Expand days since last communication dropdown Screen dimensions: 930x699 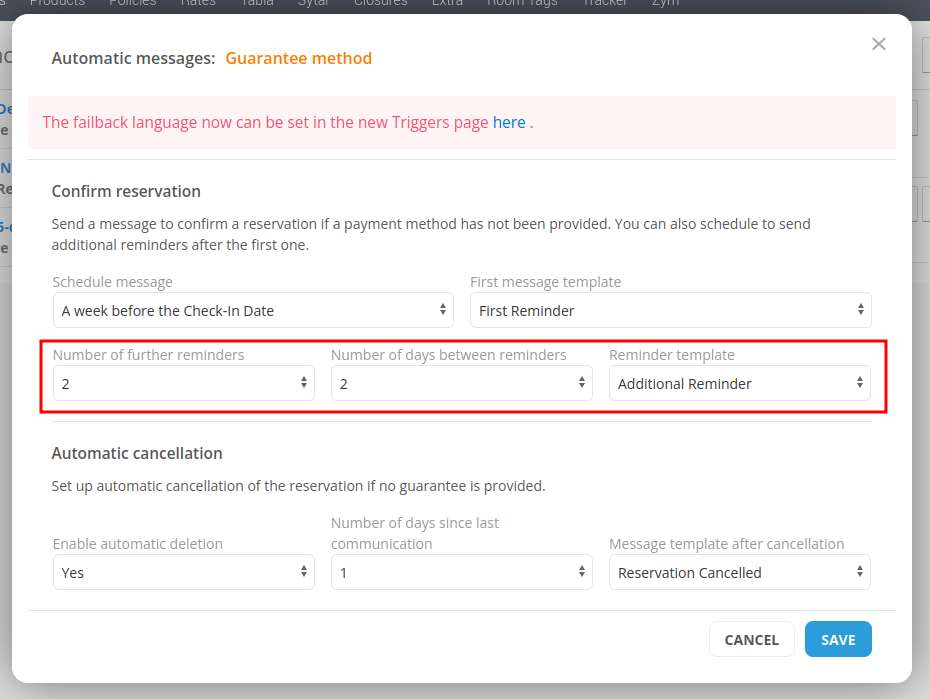[x=461, y=573]
